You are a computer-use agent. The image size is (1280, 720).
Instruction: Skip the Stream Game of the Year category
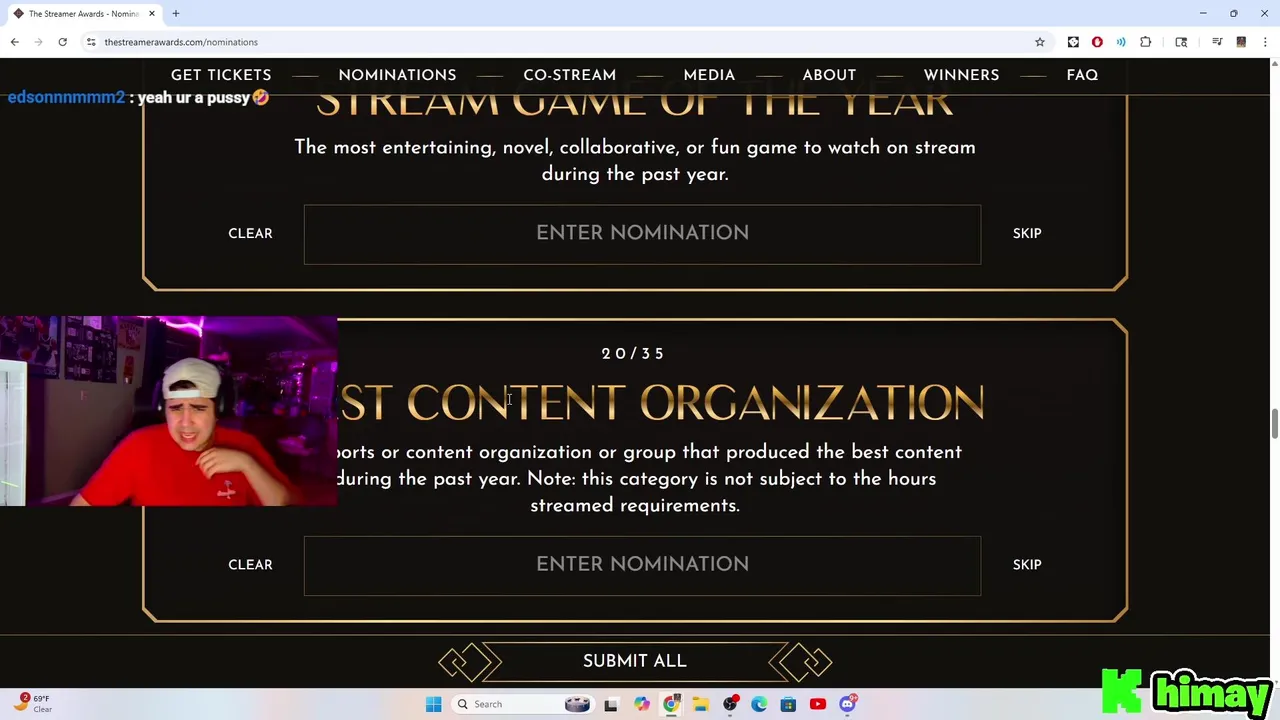click(x=1027, y=233)
